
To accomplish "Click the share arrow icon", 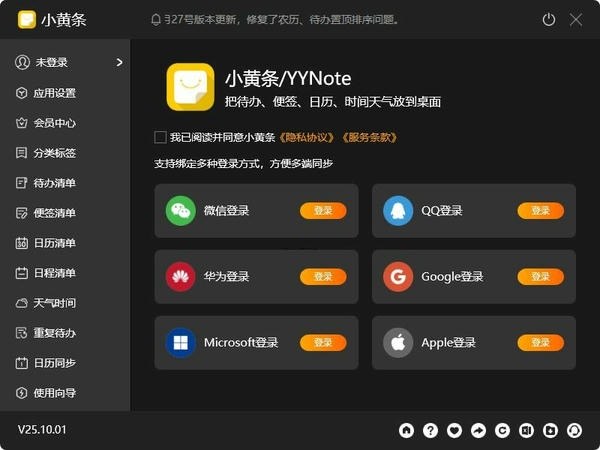I will click(478, 430).
